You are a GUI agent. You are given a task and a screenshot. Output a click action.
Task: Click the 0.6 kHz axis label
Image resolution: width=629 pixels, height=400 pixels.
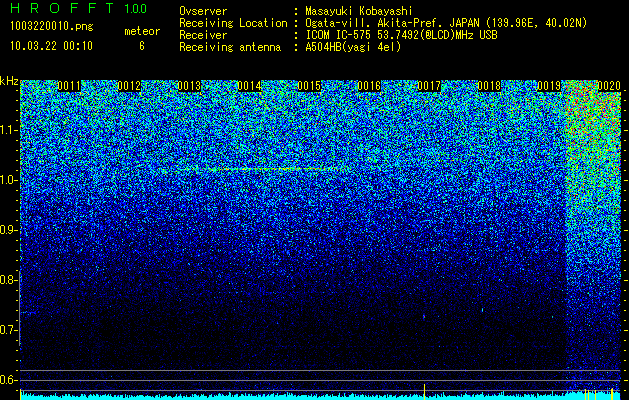tap(9, 380)
